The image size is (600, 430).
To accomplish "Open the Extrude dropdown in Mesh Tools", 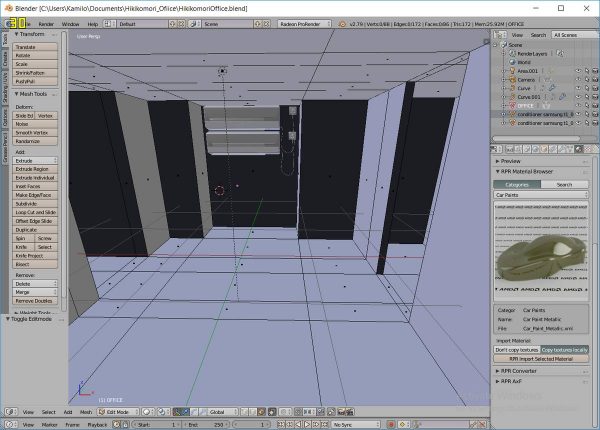I will click(x=36, y=160).
